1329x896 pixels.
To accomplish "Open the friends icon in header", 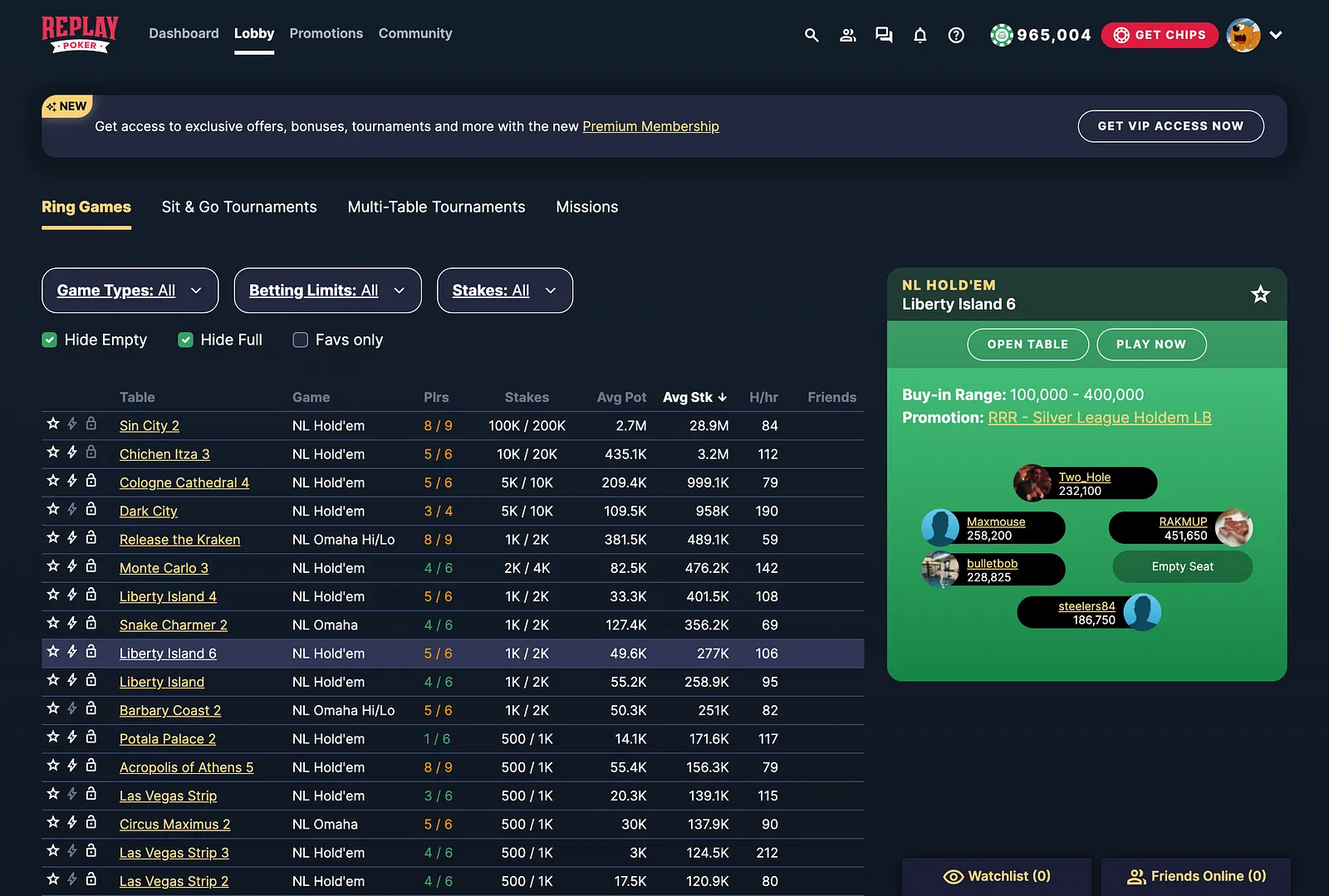I will pyautogui.click(x=847, y=35).
